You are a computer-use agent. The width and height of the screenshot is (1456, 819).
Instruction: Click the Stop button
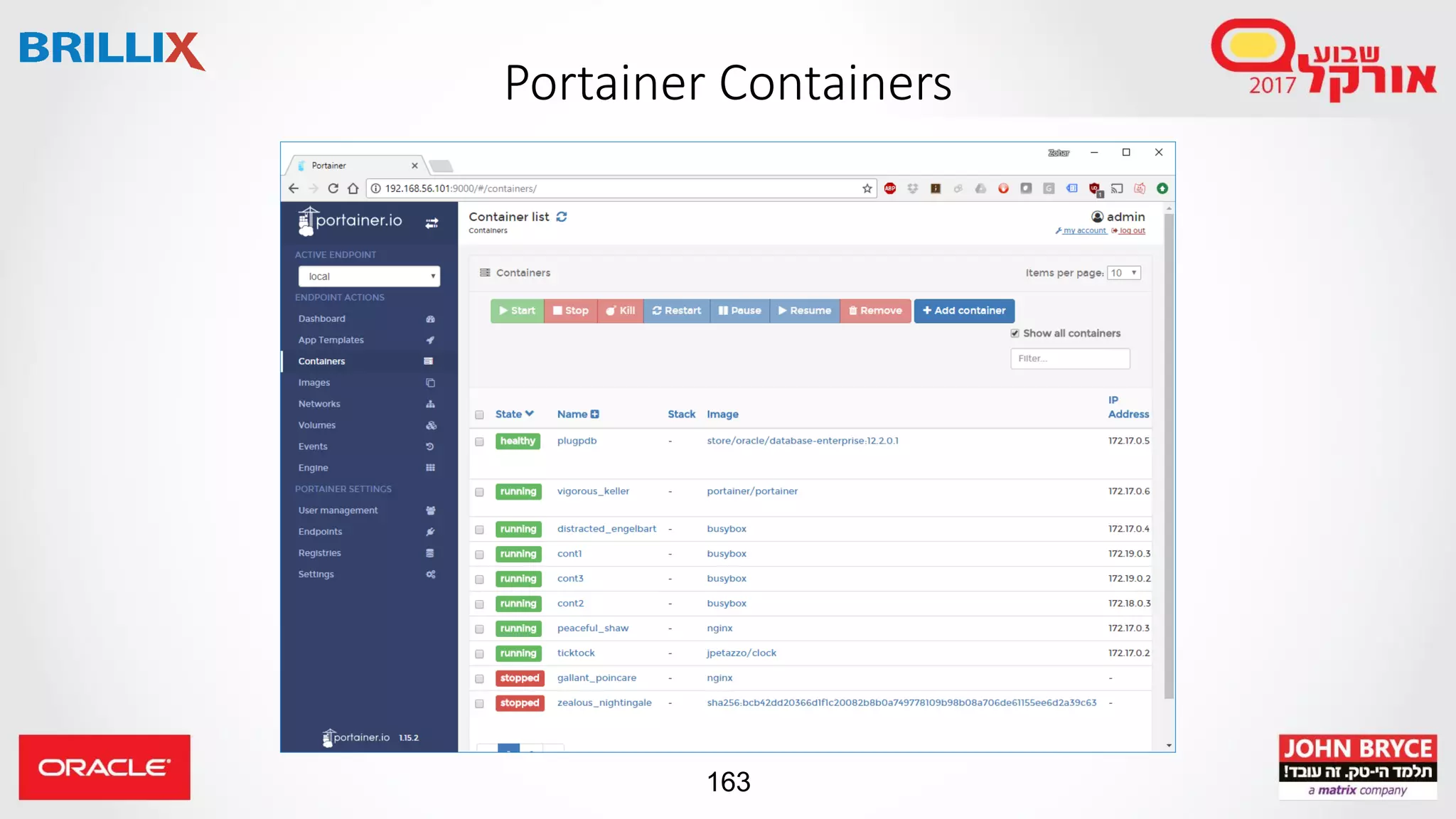click(571, 311)
